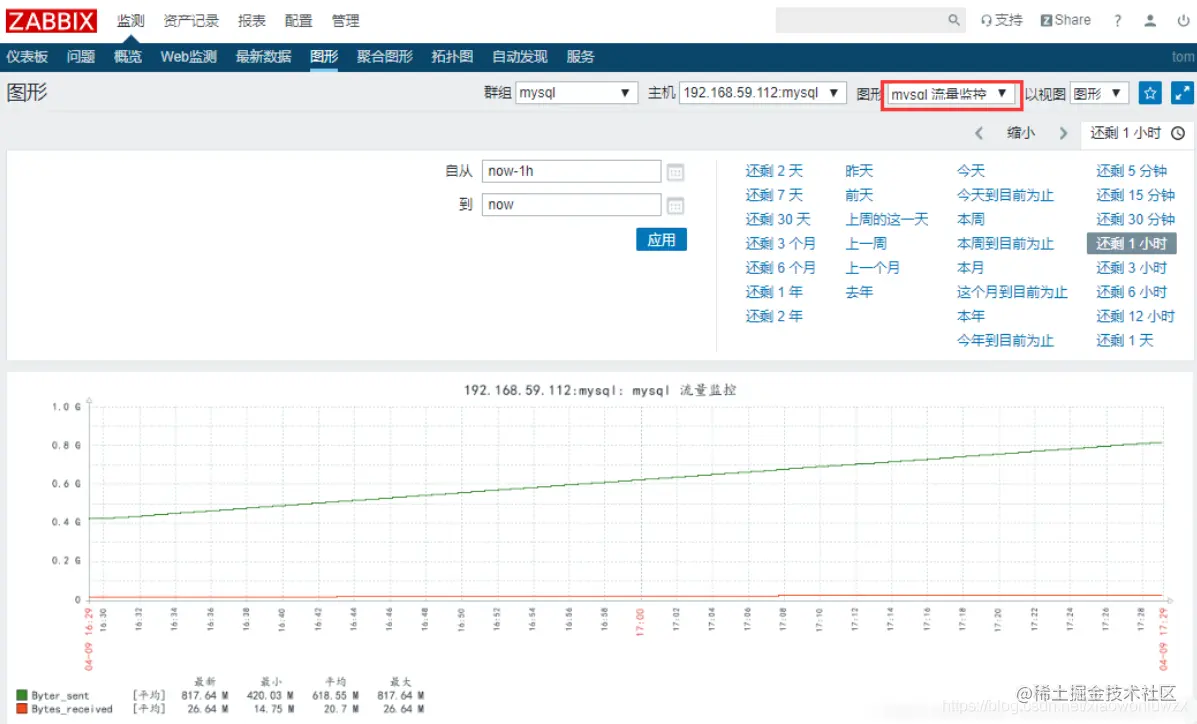Image resolution: width=1197 pixels, height=724 pixels.
Task: Select the 本周 range
Action: pyautogui.click(x=970, y=220)
